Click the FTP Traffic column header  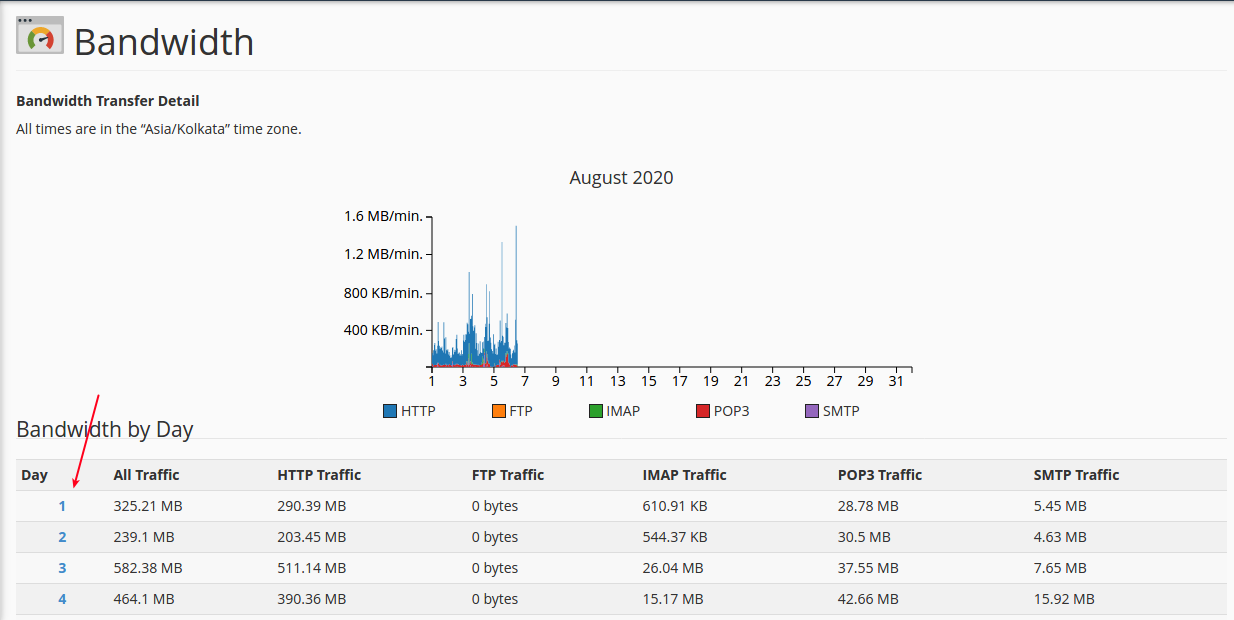pos(508,475)
